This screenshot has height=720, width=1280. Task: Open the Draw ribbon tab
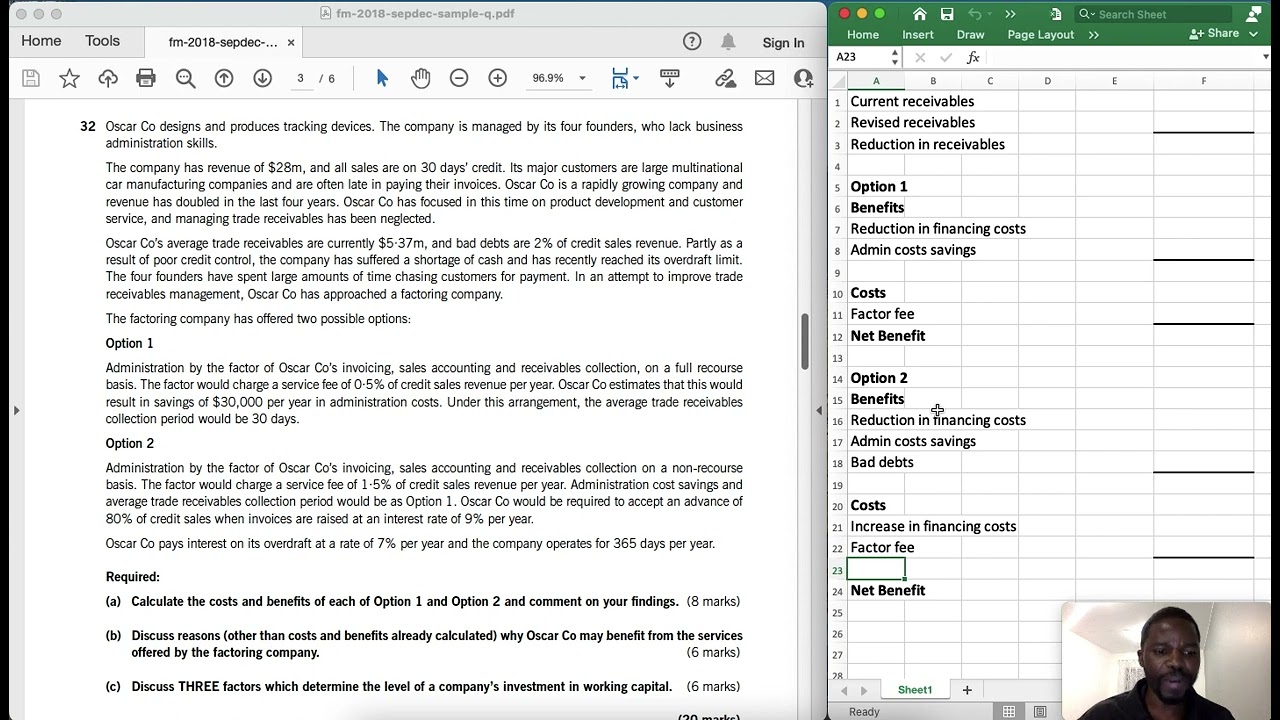point(970,34)
